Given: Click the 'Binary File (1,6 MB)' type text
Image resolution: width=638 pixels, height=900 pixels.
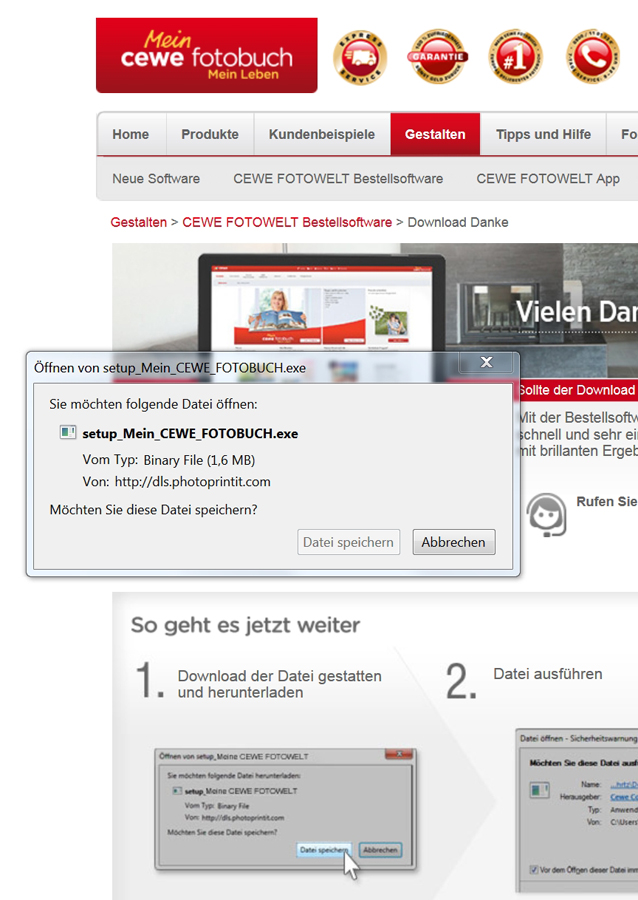Looking at the screenshot, I should coord(199,460).
